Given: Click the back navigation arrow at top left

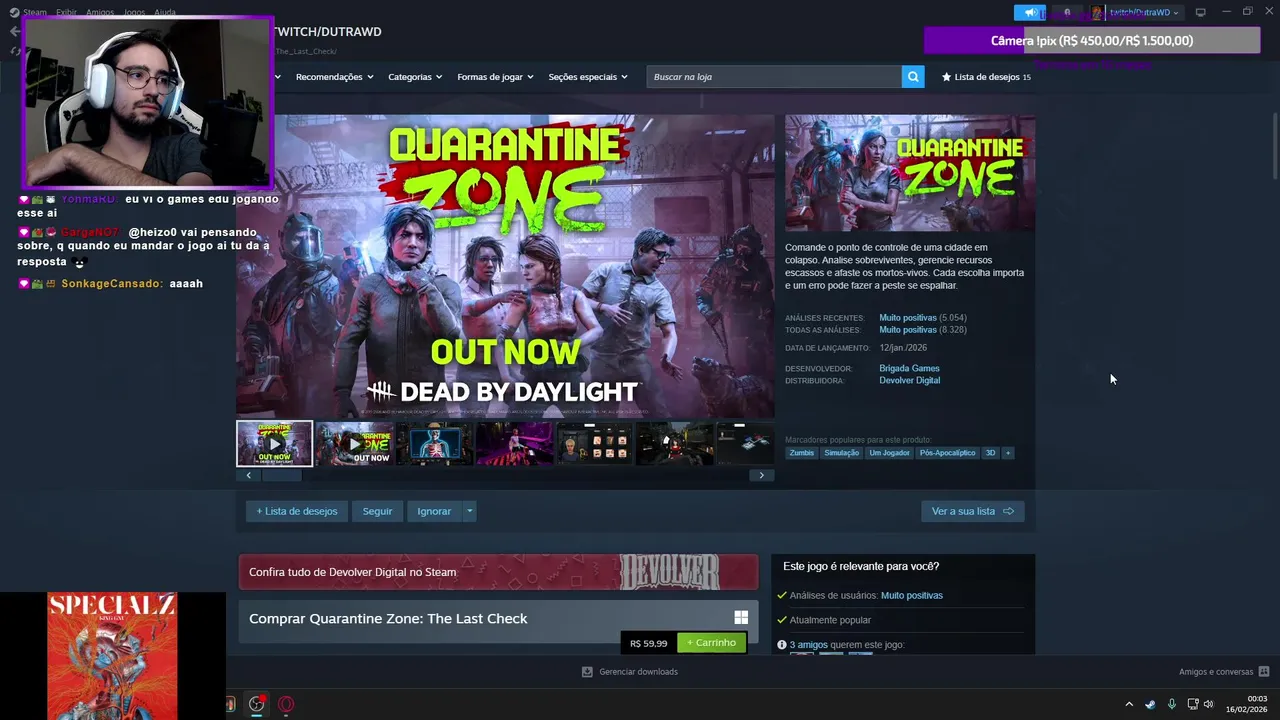Looking at the screenshot, I should [14, 31].
